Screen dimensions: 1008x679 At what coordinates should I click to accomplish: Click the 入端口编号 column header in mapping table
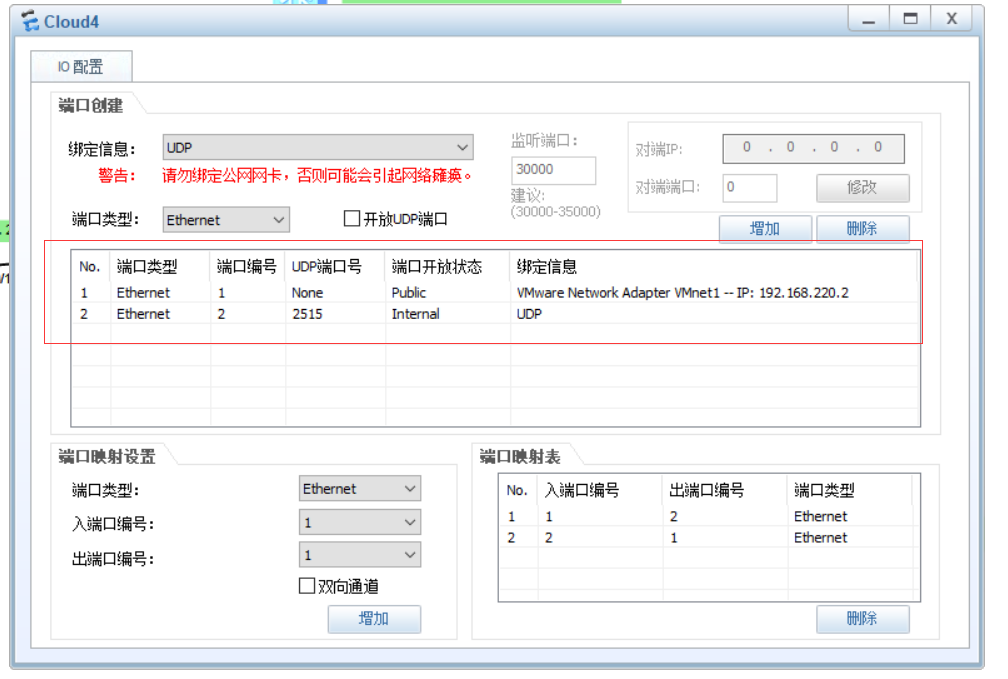(x=600, y=490)
